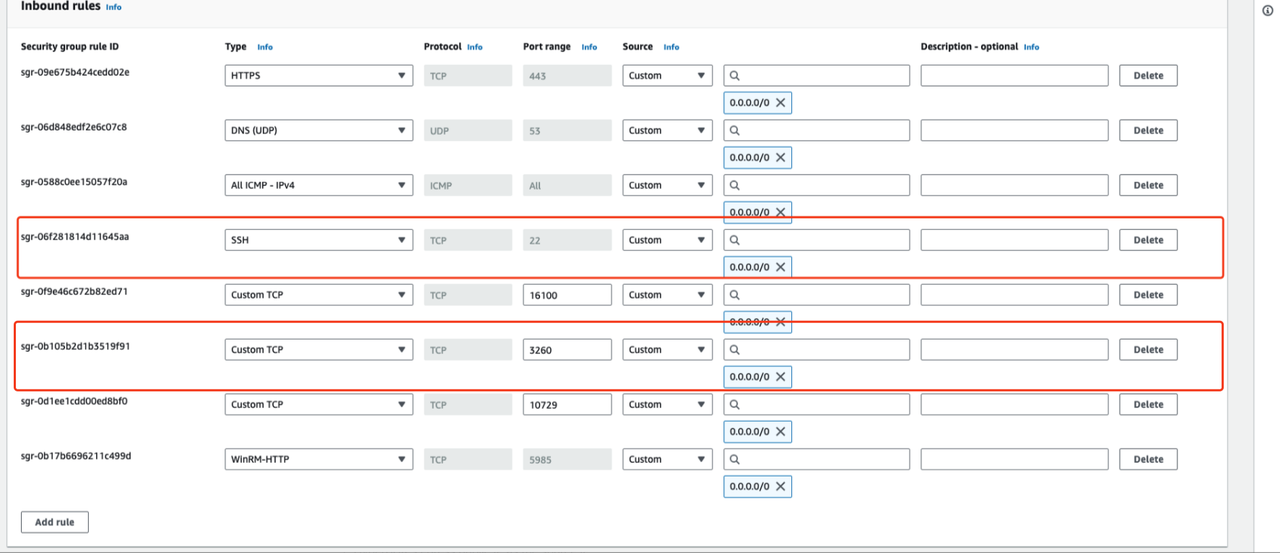This screenshot has height=553, width=1280.
Task: Open Info link beside Port range header
Action: pyautogui.click(x=590, y=47)
